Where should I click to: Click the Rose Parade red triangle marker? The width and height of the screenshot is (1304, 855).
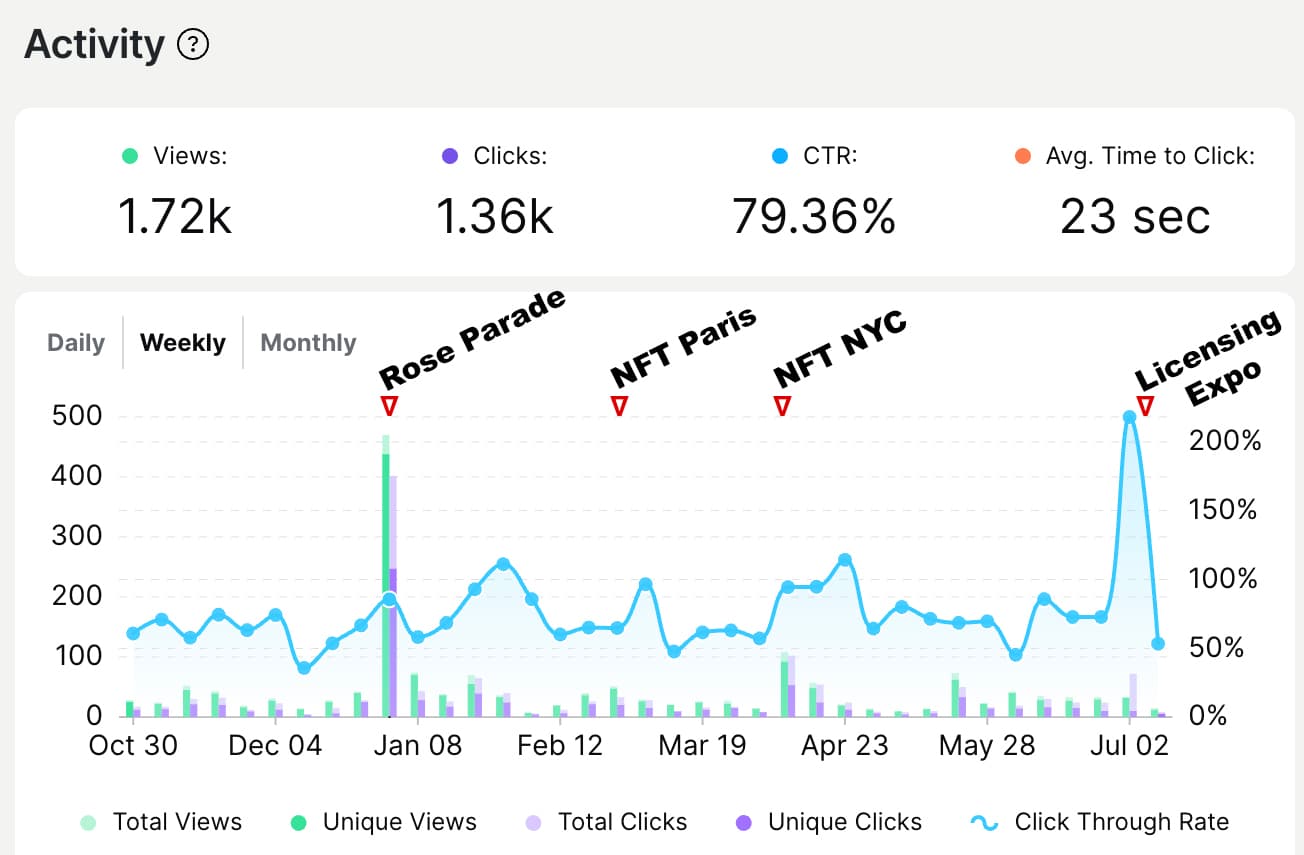390,405
